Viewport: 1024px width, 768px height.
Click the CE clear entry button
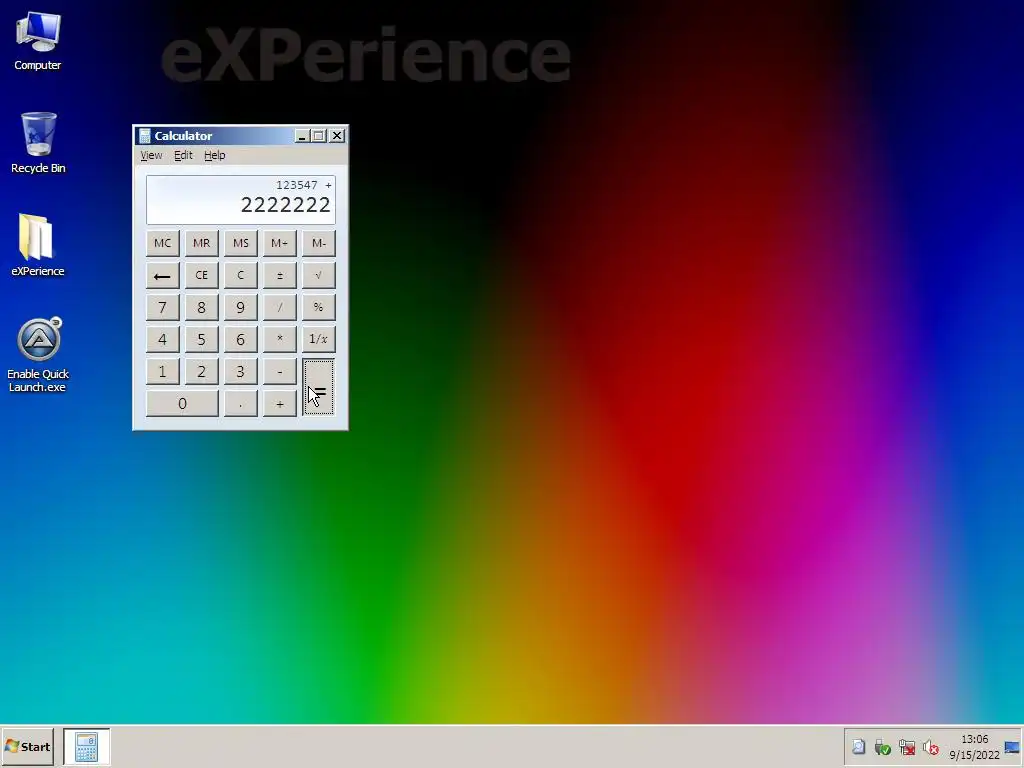(x=201, y=275)
